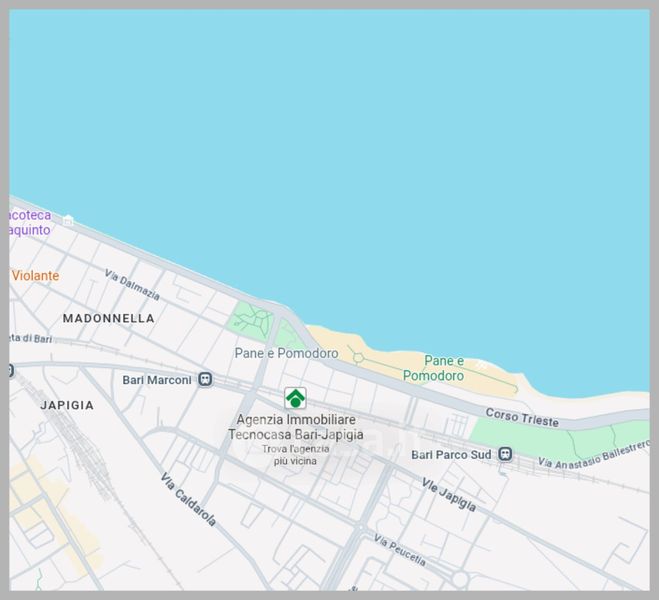
Task: Click the Bari Marconi station name
Action: [156, 380]
